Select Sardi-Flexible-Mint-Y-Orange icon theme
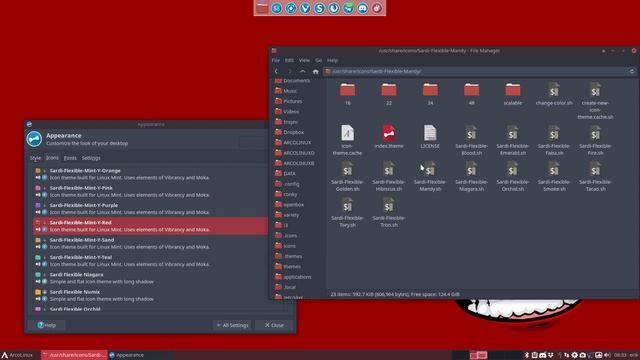640x360 pixels. pyautogui.click(x=150, y=174)
